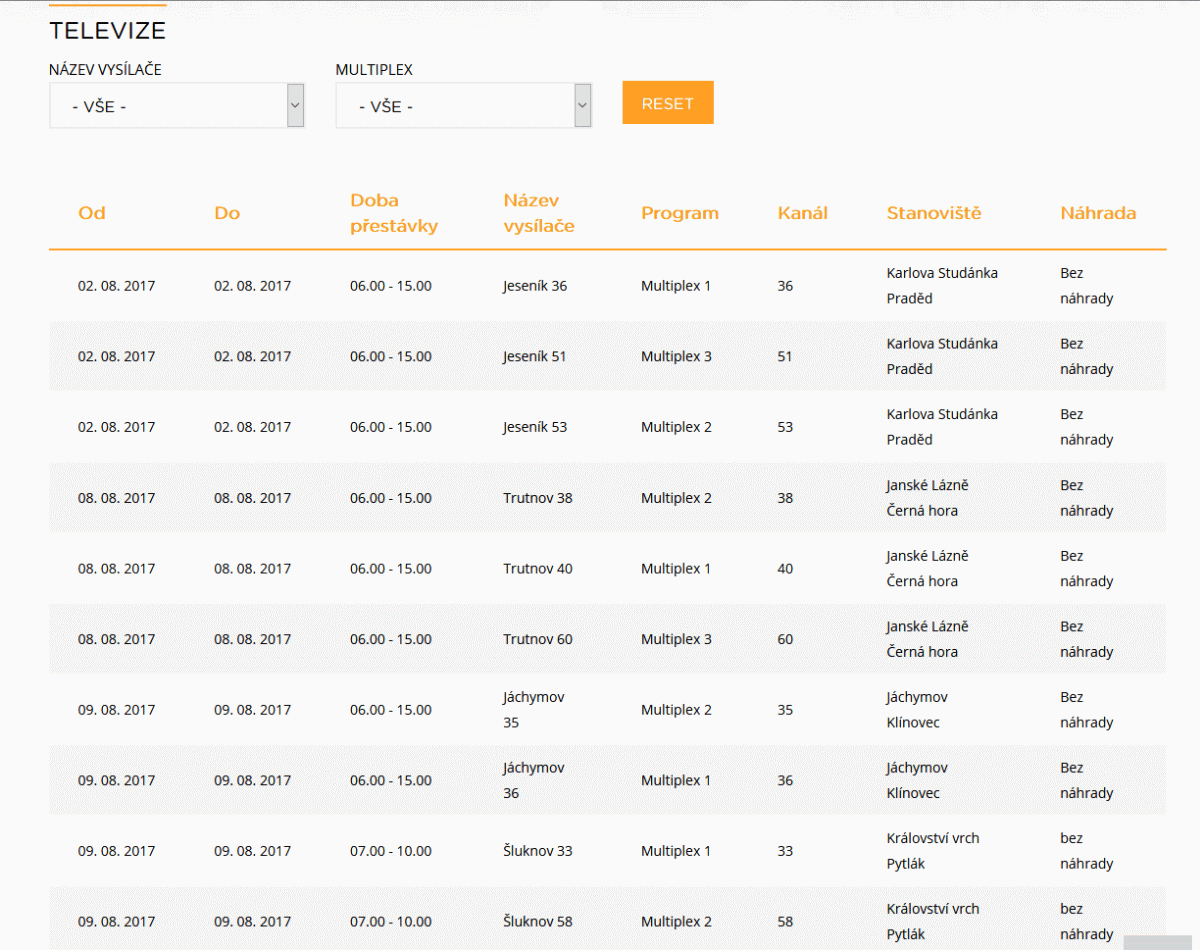
Task: Click the Od column header
Action: (92, 213)
